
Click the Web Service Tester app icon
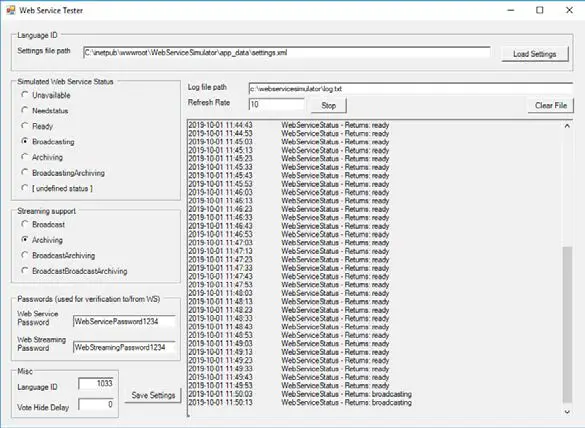tap(11, 10)
